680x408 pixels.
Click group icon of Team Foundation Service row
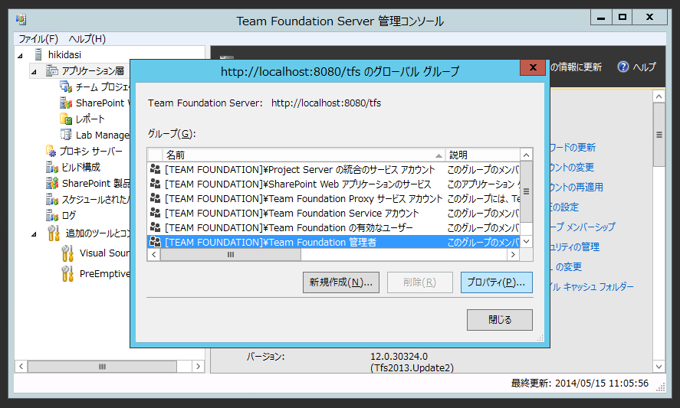click(x=155, y=213)
